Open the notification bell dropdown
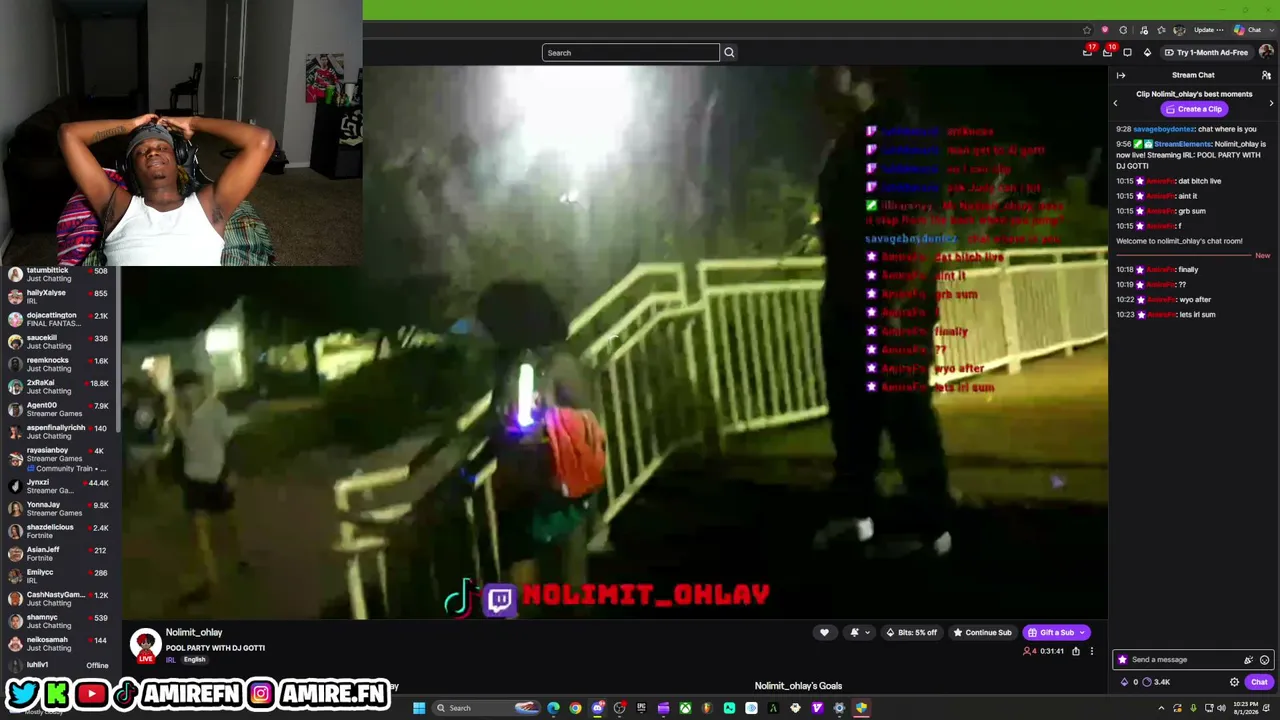Screen dimensions: 1280x720 tap(859, 632)
